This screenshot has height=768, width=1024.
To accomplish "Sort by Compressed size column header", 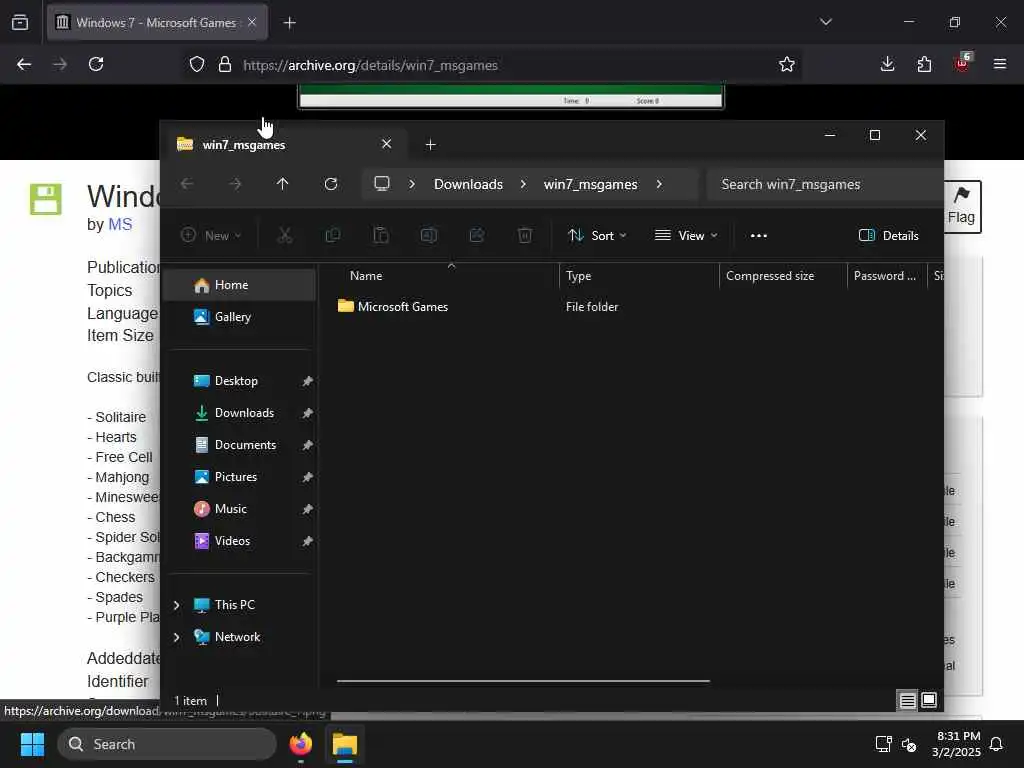I will 783,276.
